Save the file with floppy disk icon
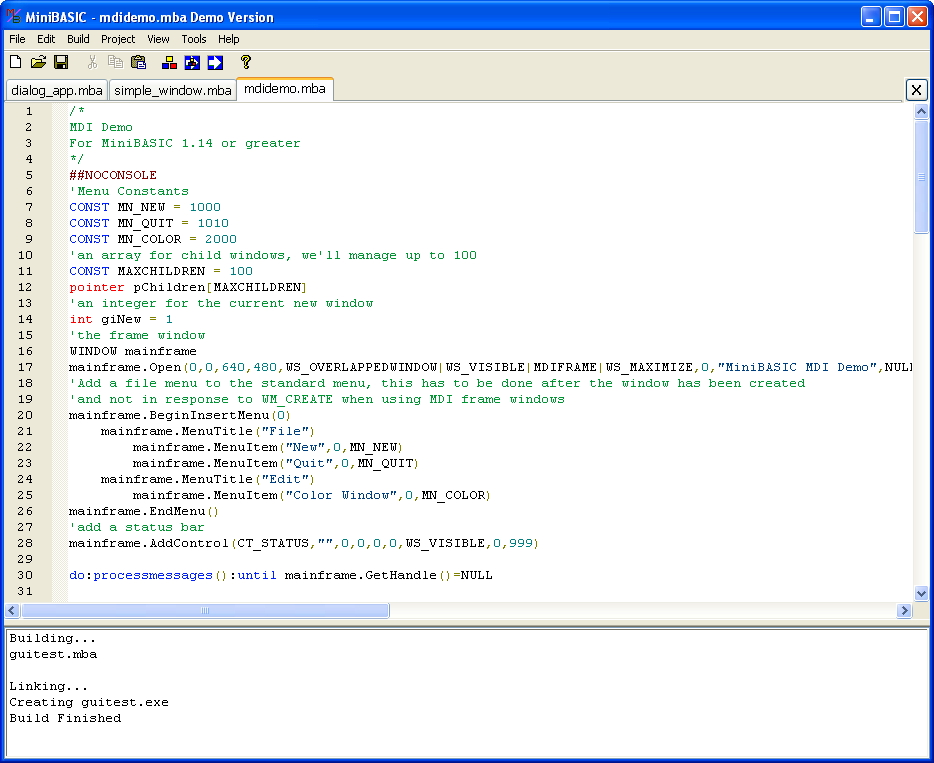This screenshot has width=934, height=763. [x=61, y=62]
